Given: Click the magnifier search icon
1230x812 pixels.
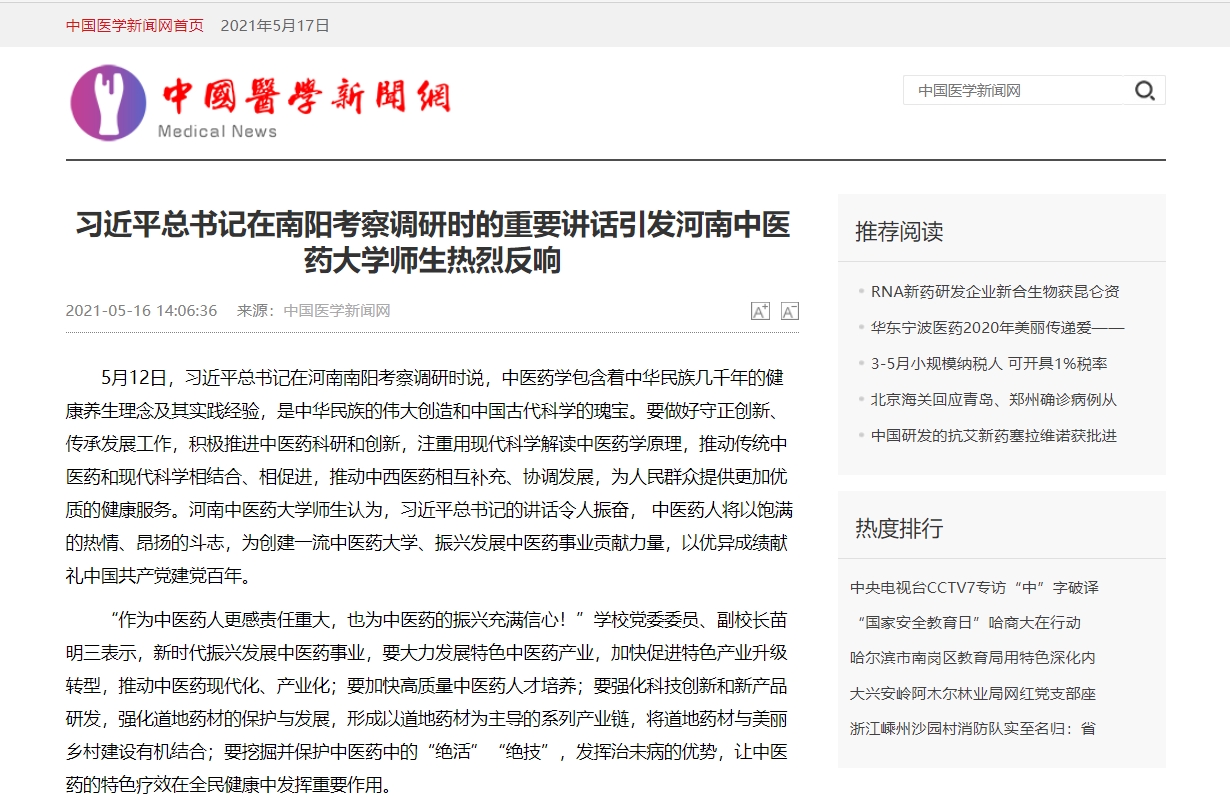Looking at the screenshot, I should [x=1144, y=91].
